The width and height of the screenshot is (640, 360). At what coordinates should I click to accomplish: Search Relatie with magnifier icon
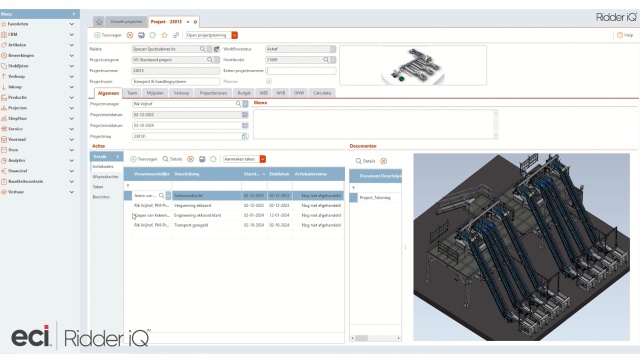[x=202, y=49]
